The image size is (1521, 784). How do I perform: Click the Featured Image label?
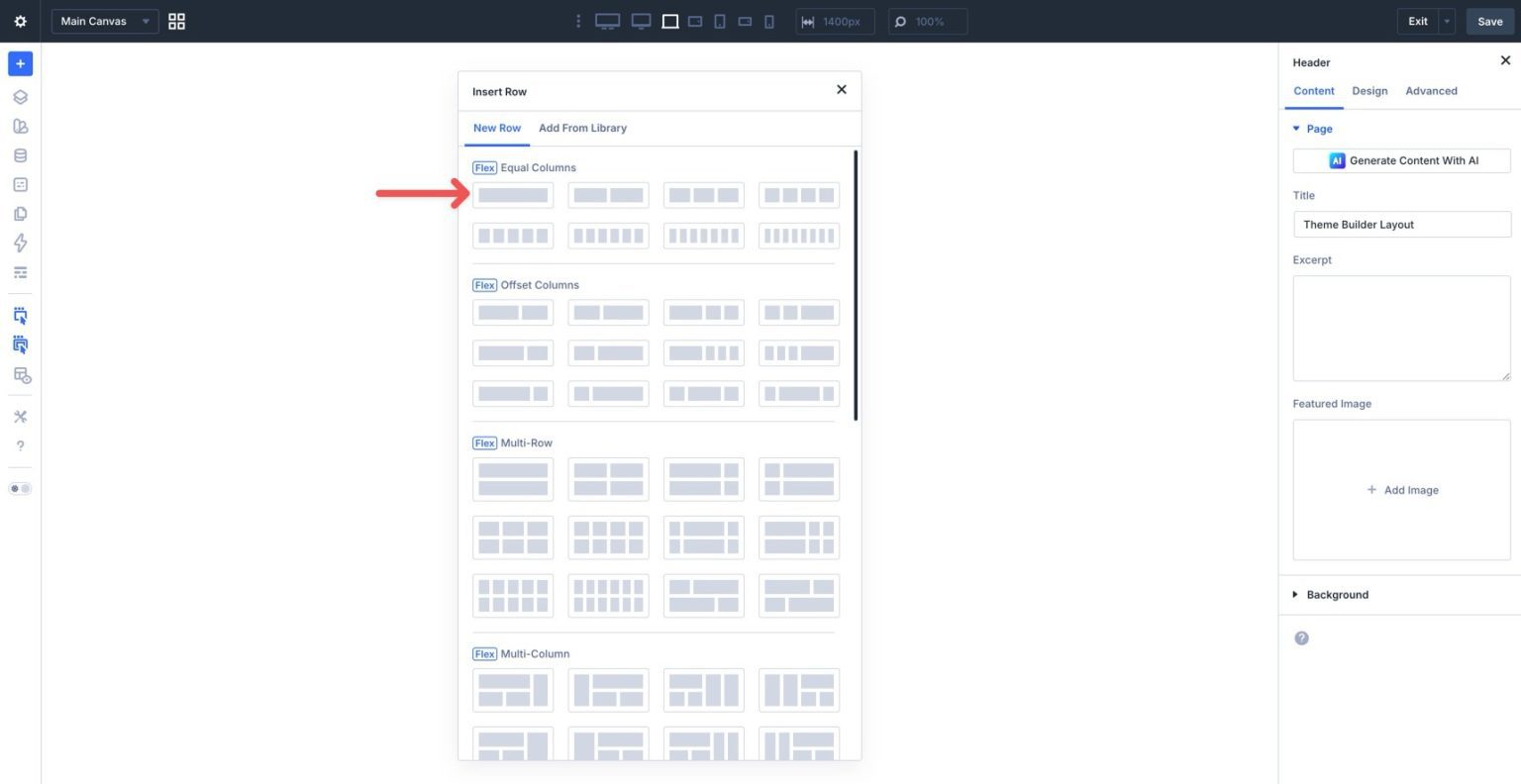pyautogui.click(x=1332, y=404)
